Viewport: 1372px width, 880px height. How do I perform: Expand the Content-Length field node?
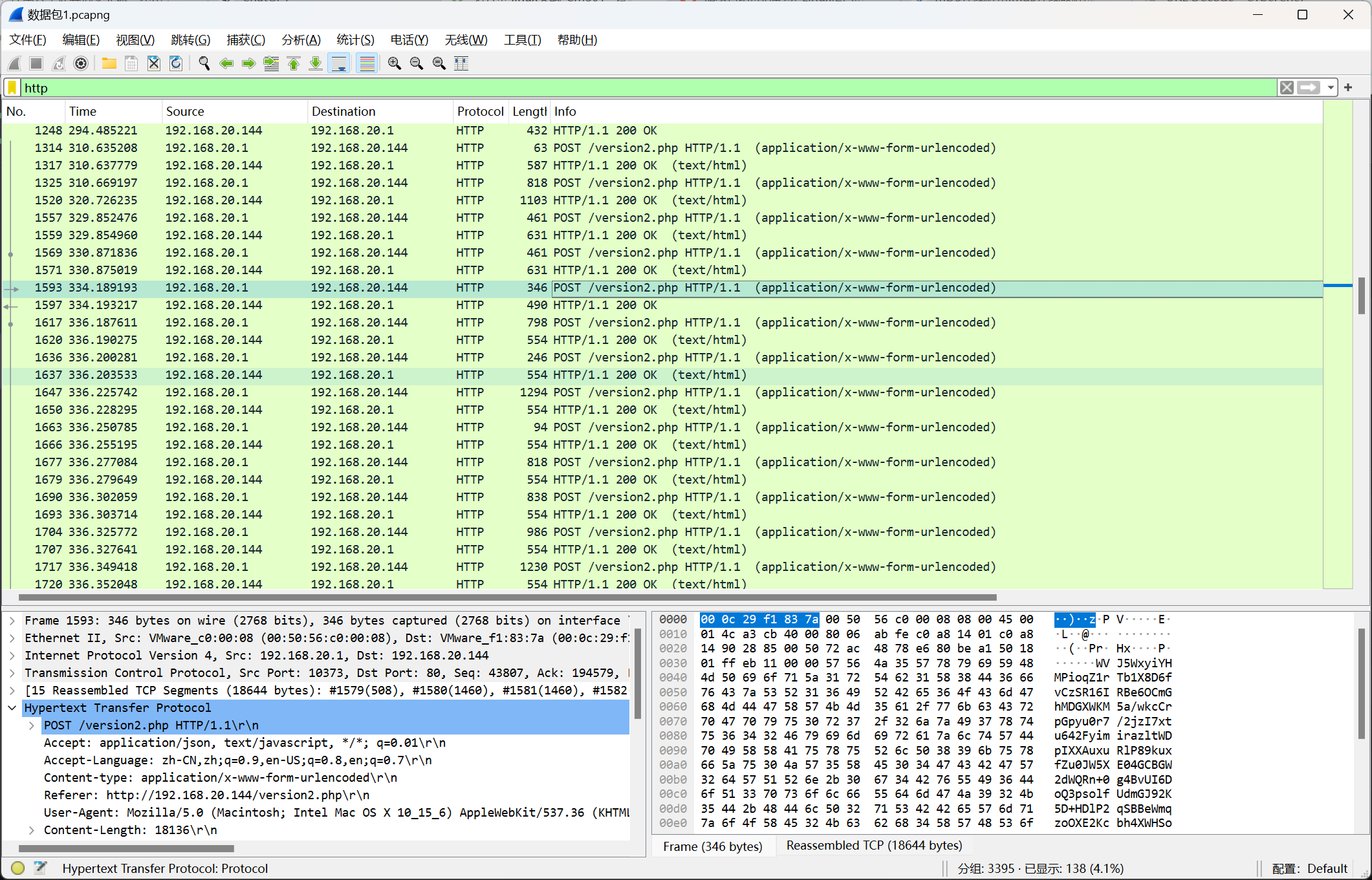(31, 830)
